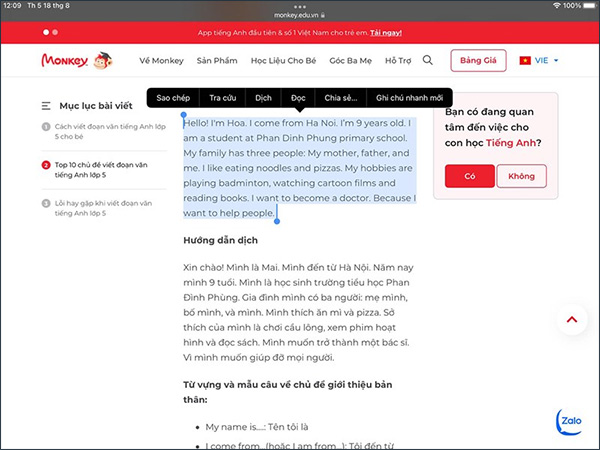The image size is (600, 450).
Task: Tap the monkey.edu.vn address bar
Action: coord(300,15)
